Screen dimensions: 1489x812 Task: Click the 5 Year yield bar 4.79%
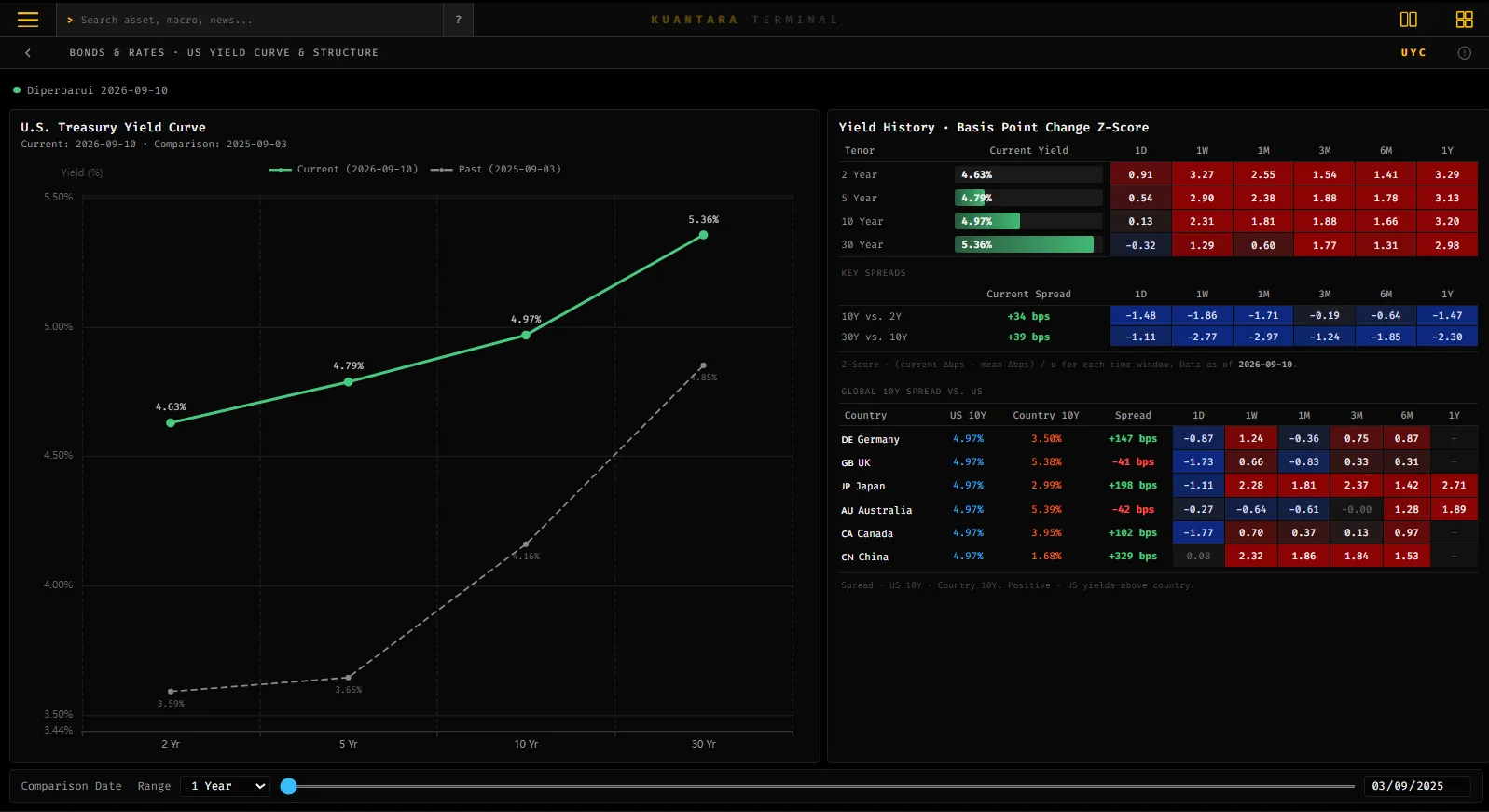[1028, 198]
